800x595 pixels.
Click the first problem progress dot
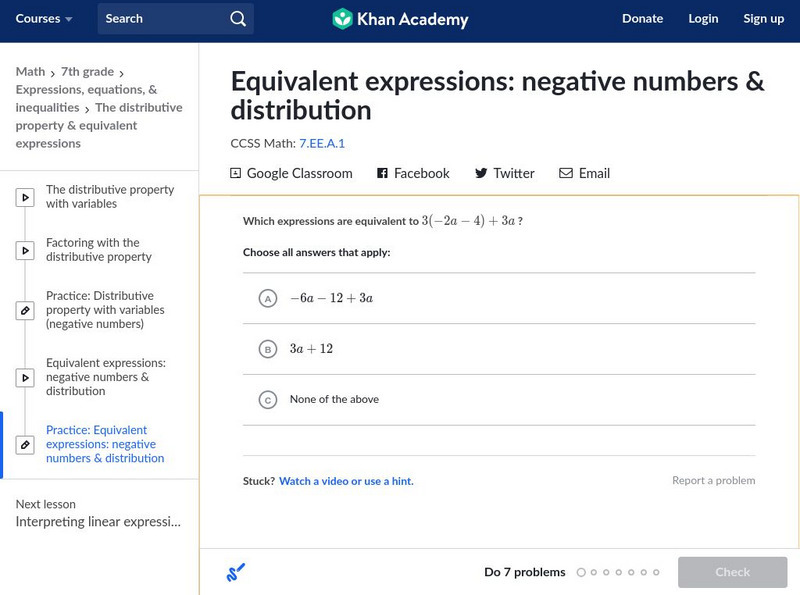pyautogui.click(x=581, y=573)
